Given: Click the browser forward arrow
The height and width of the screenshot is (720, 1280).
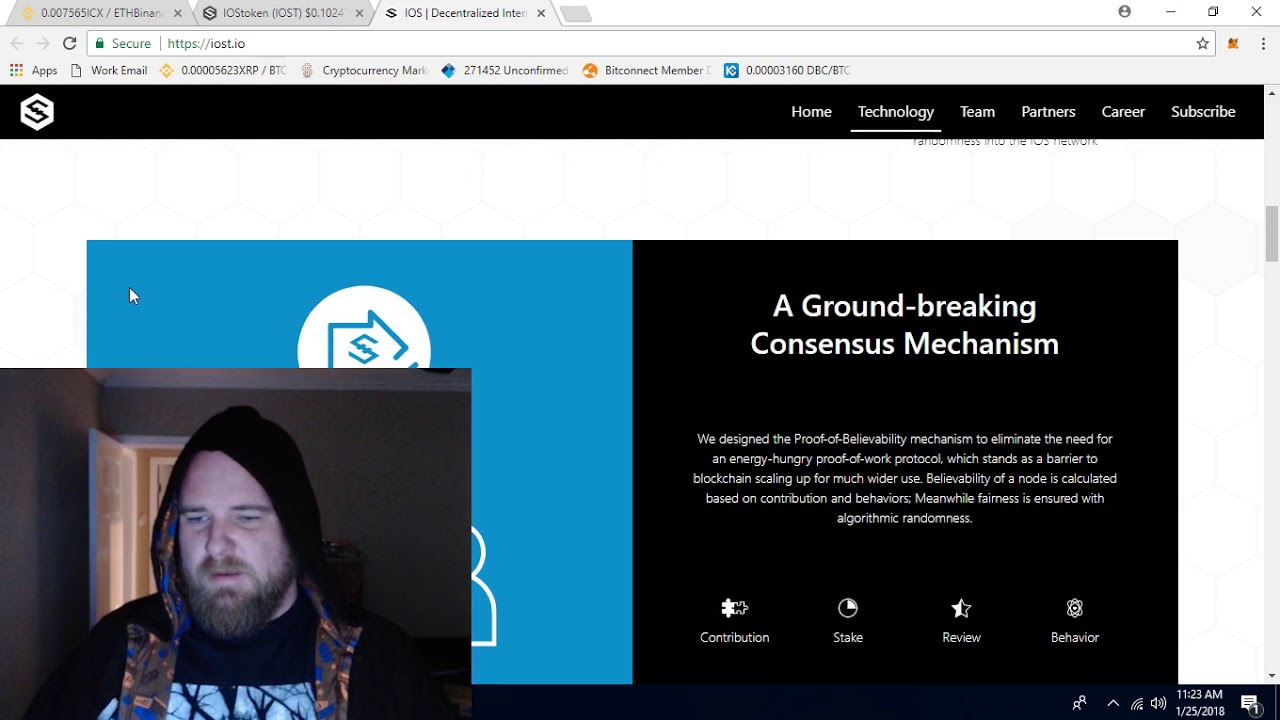Looking at the screenshot, I should pyautogui.click(x=43, y=43).
